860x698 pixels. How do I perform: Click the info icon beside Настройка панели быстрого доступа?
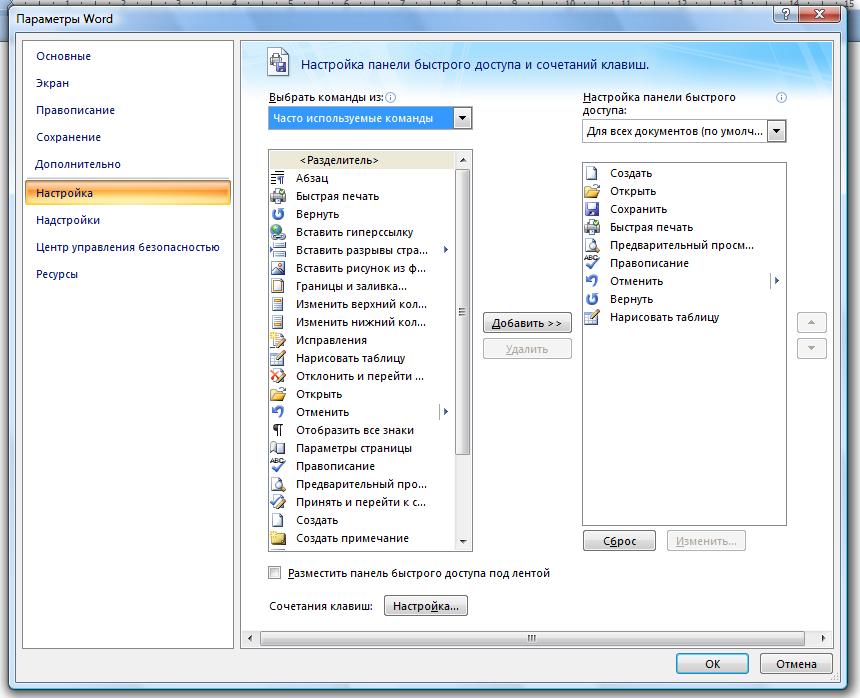(781, 98)
